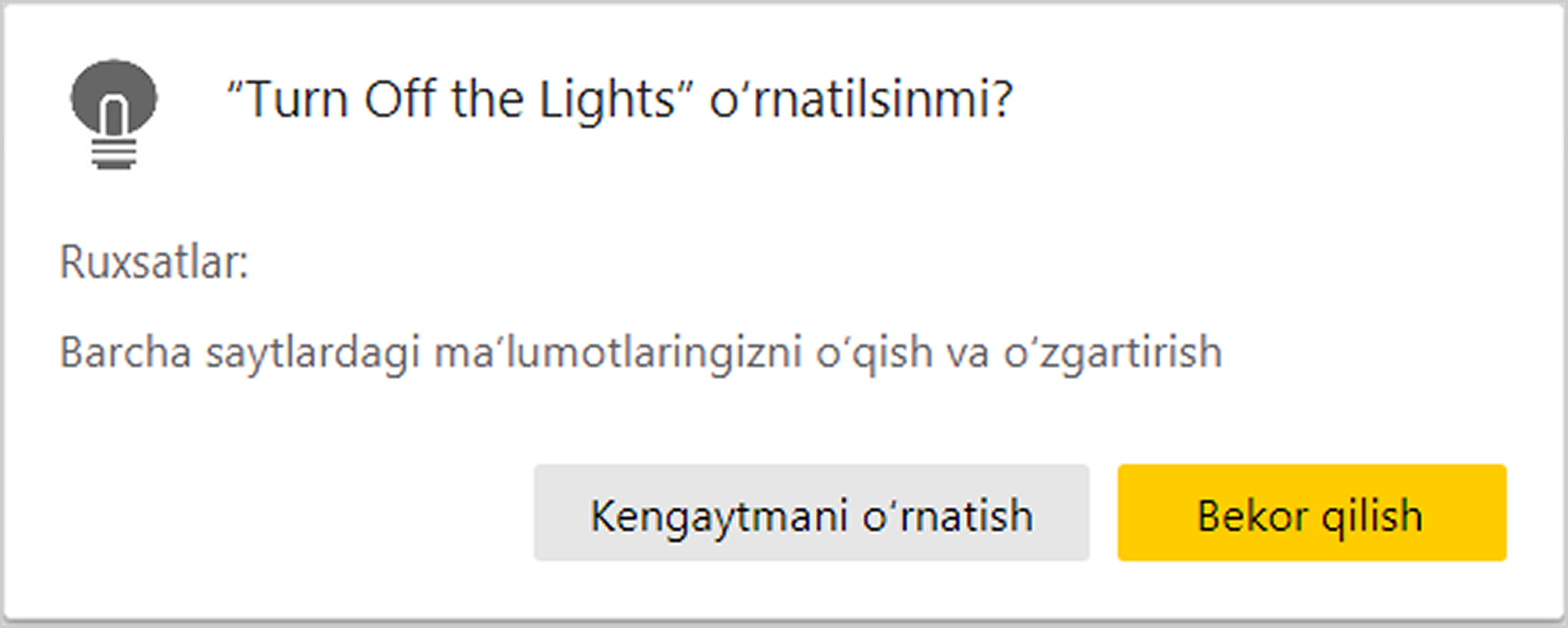Click the word "o'rnatilsinmi?" in the title
The width and height of the screenshot is (1568, 628).
(x=860, y=99)
